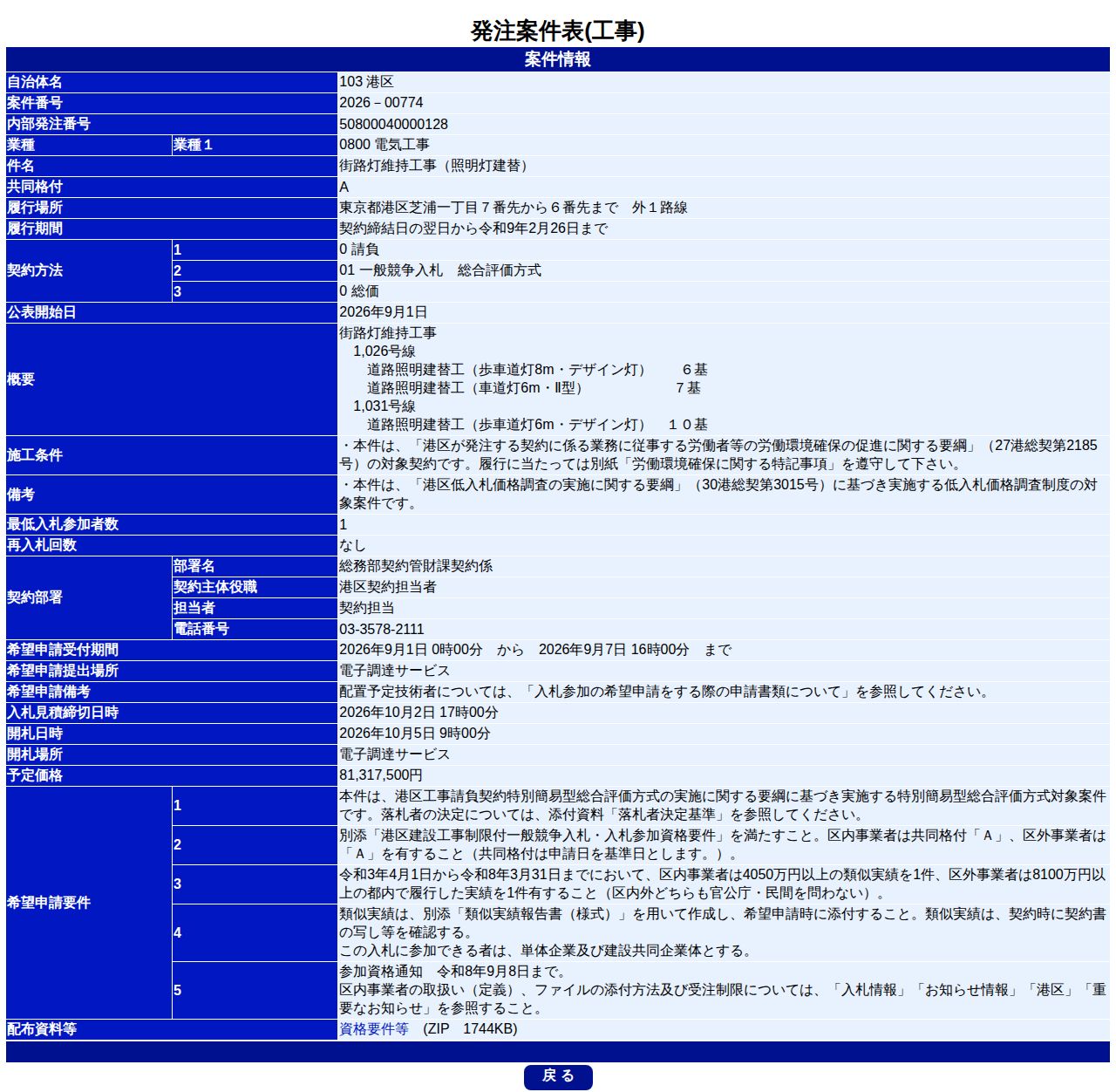Click the 最低入札参加者数 label
The height and width of the screenshot is (1092, 1116).
click(x=63, y=524)
